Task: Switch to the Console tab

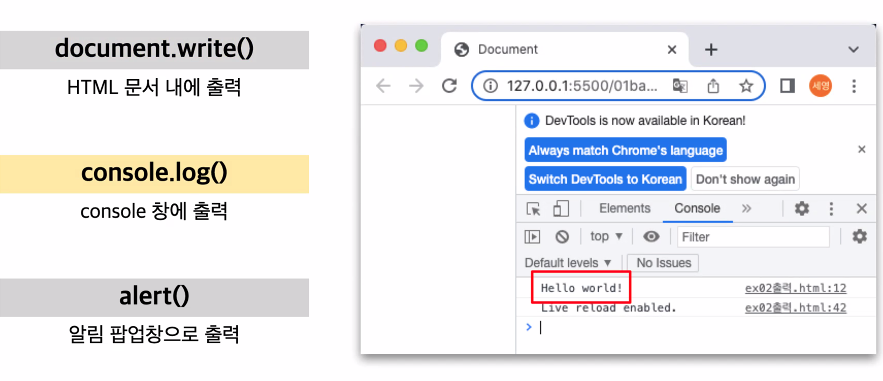Action: [697, 208]
